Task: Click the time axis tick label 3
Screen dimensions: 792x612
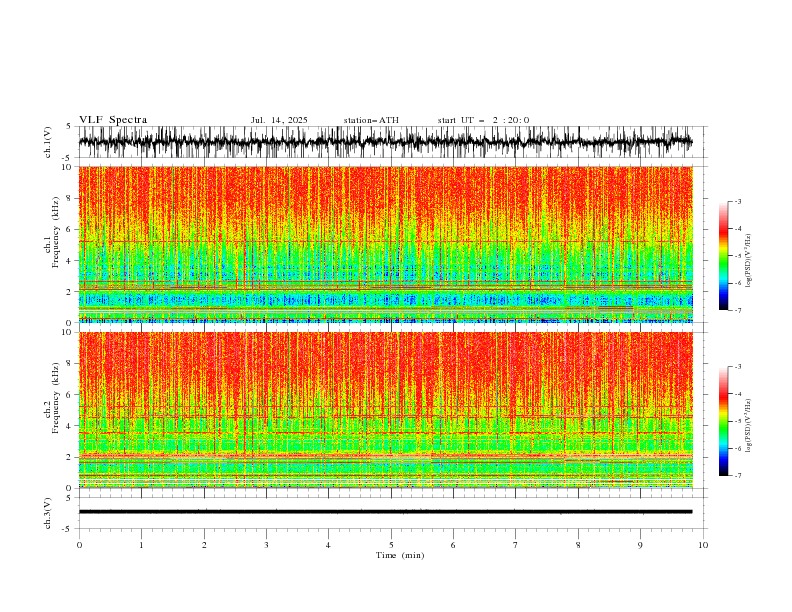Action: pyautogui.click(x=266, y=545)
